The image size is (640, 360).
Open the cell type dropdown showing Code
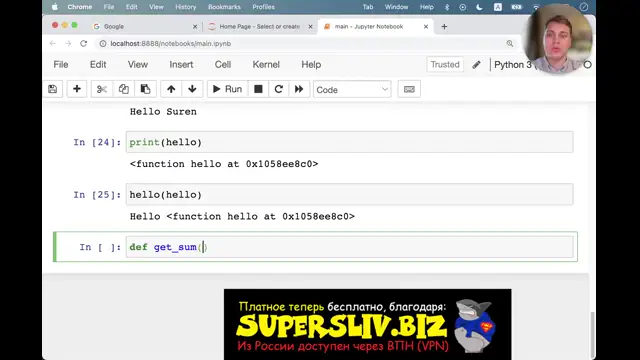click(352, 89)
